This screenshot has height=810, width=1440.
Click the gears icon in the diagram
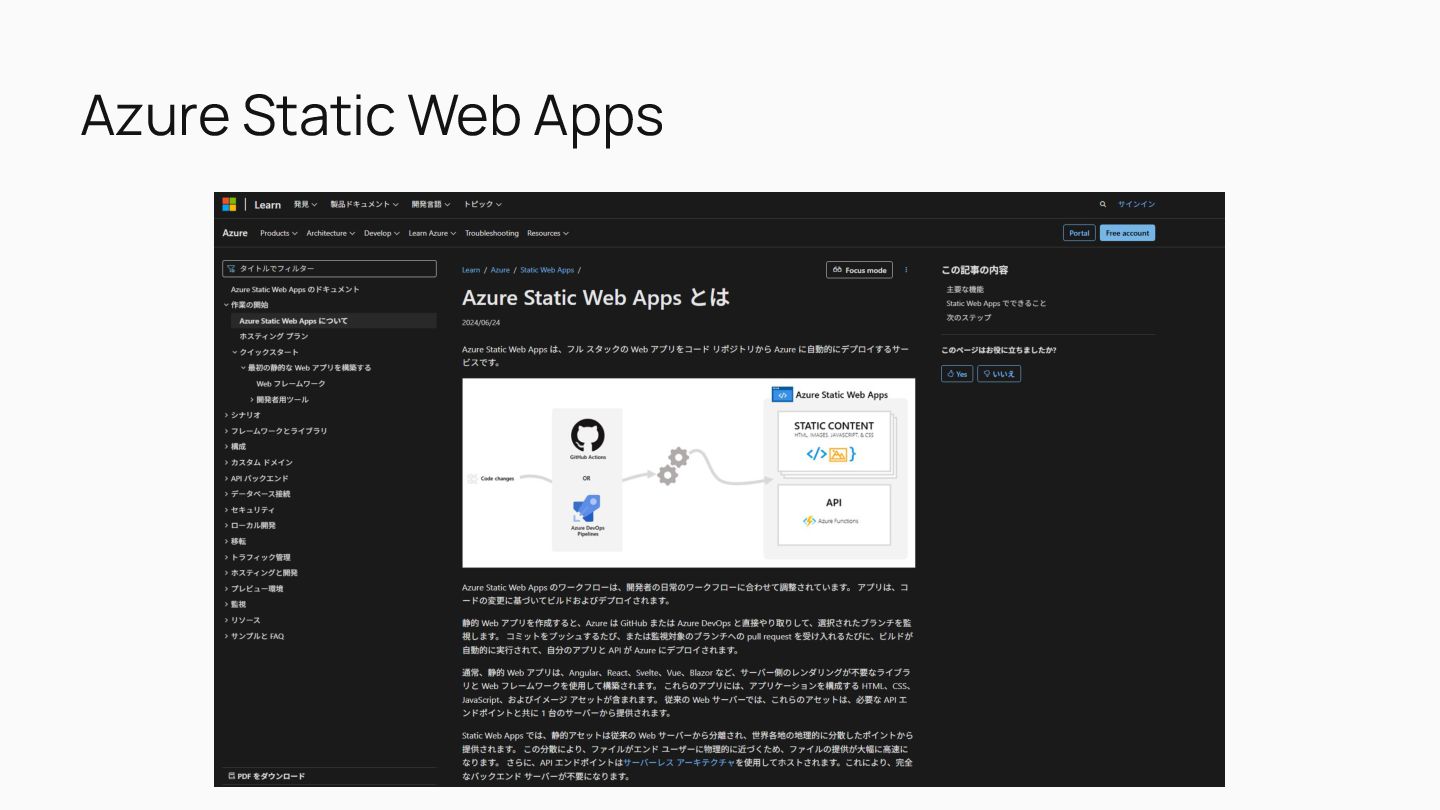673,466
